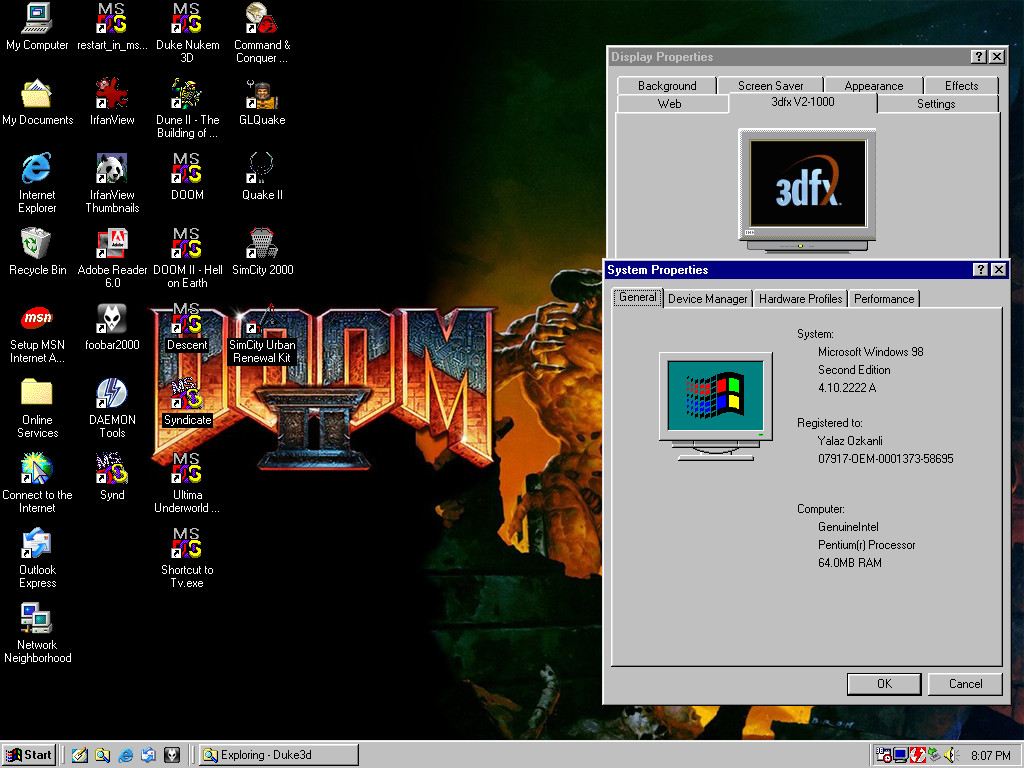Open the Start menu

click(x=29, y=755)
